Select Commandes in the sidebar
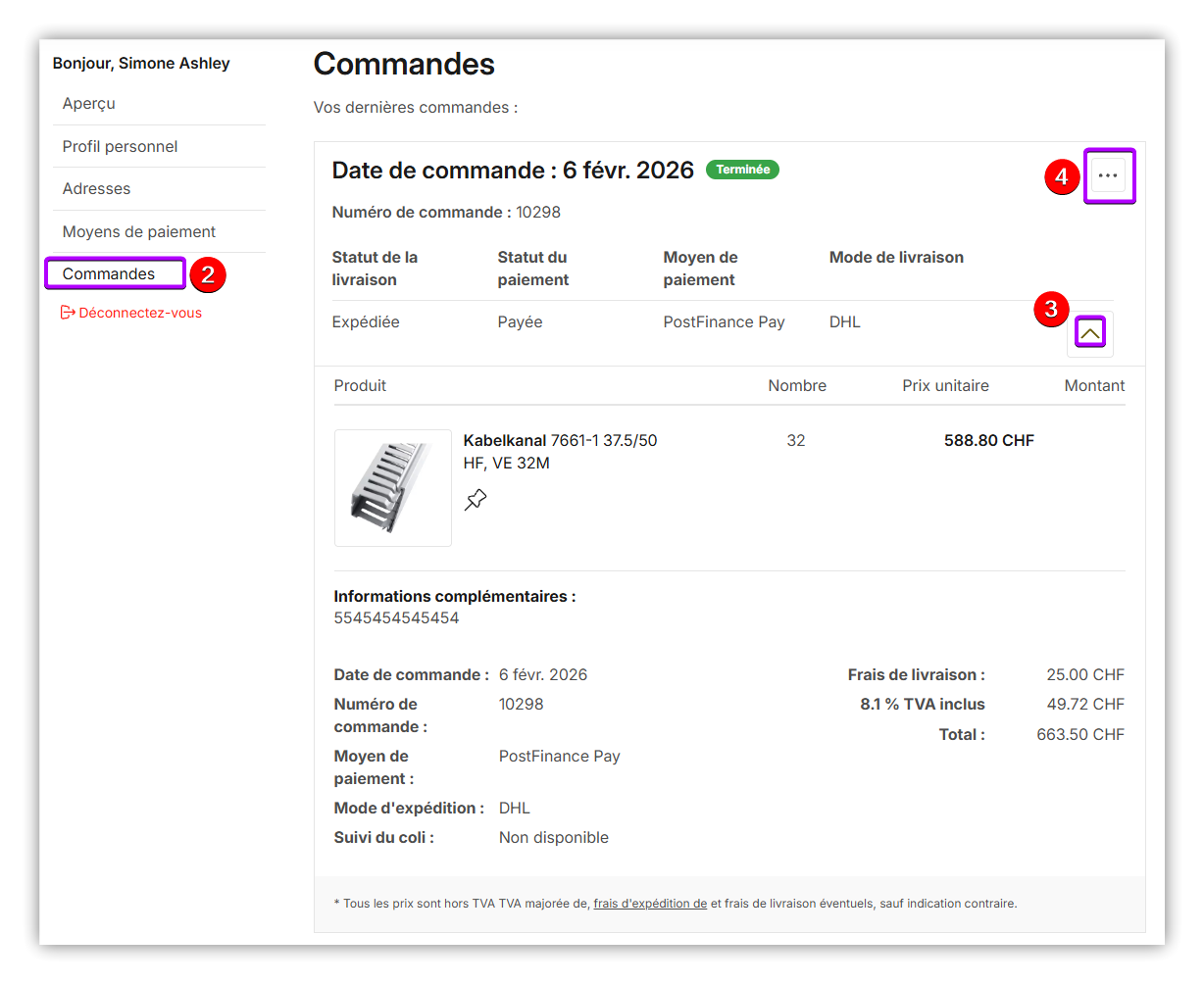 tap(109, 274)
